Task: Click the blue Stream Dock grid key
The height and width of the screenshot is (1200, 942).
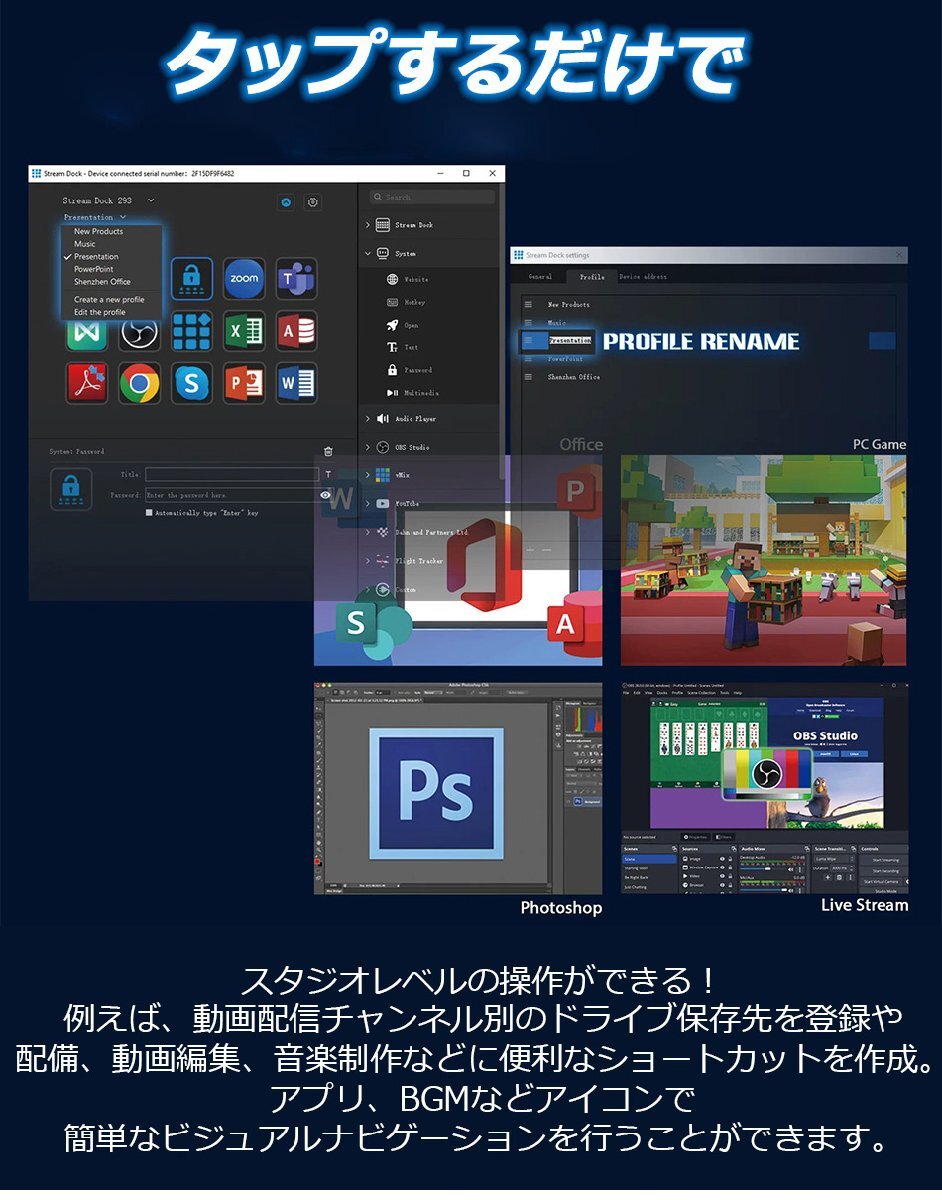Action: coord(191,331)
